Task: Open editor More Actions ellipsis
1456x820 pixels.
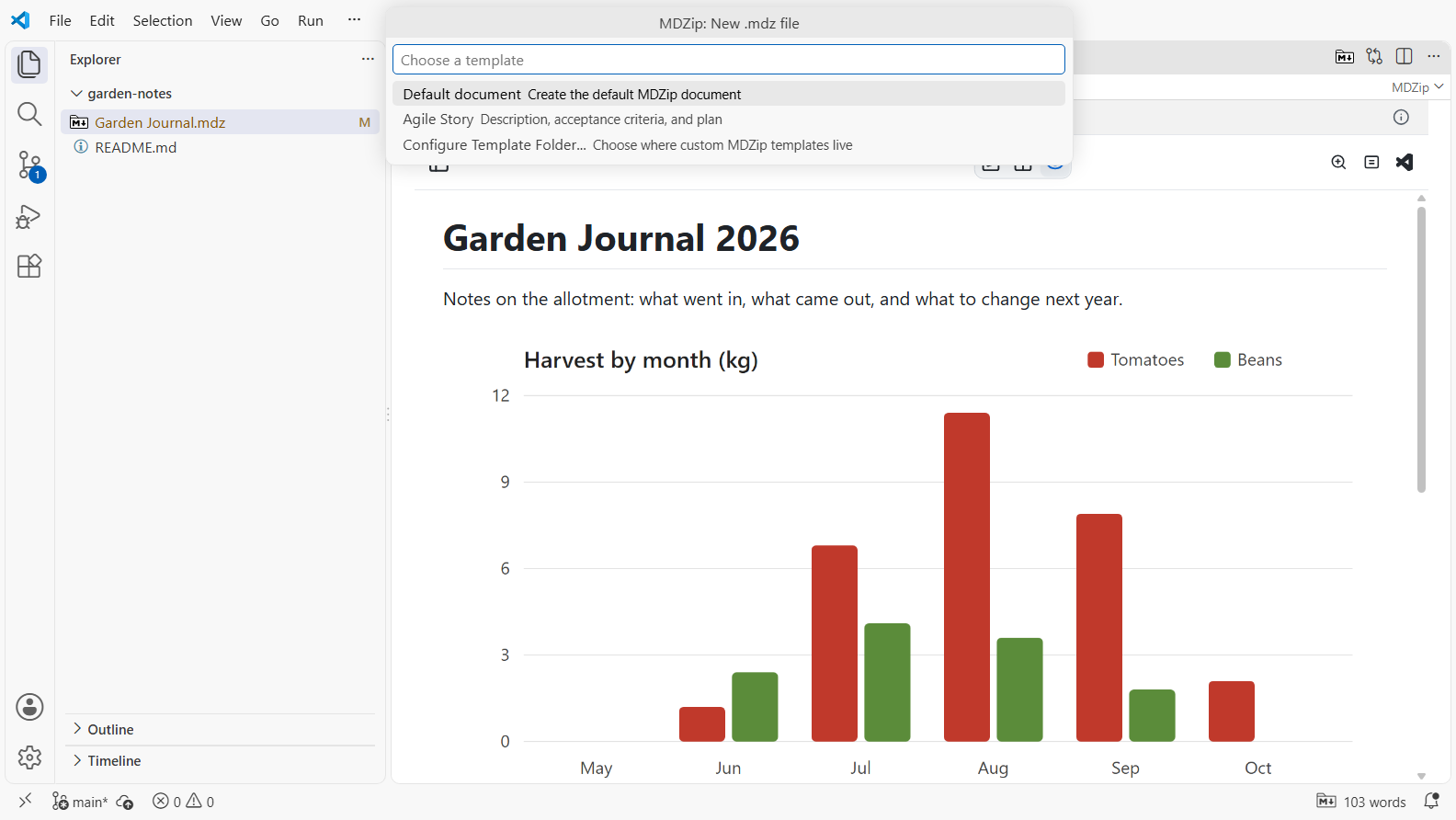Action: click(x=1434, y=56)
